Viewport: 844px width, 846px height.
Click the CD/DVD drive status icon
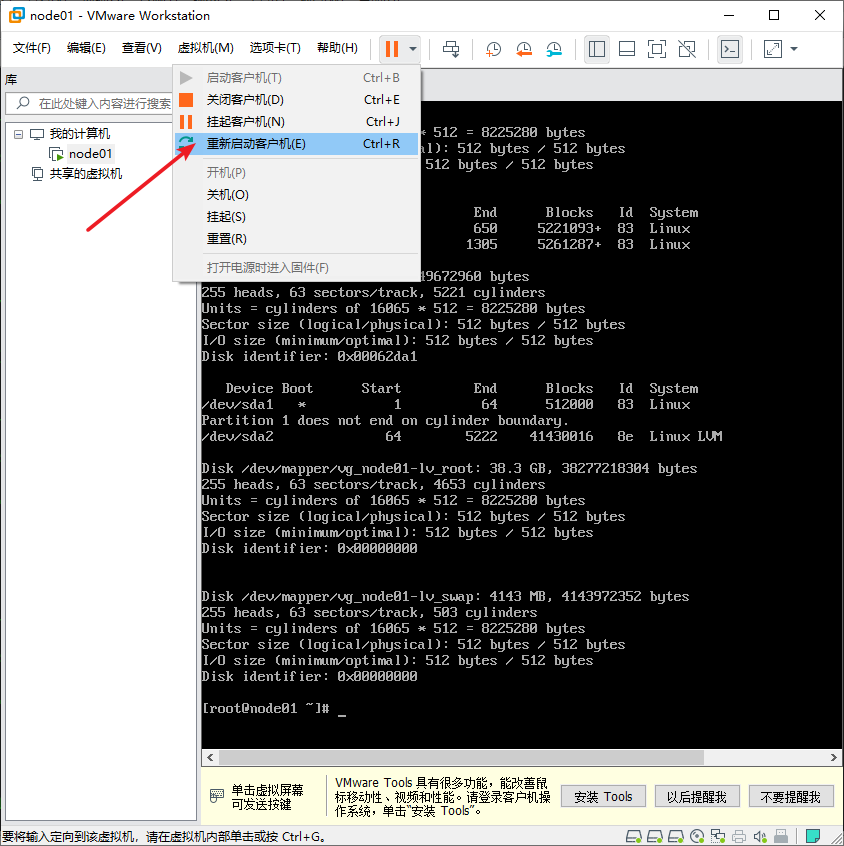pyautogui.click(x=697, y=836)
